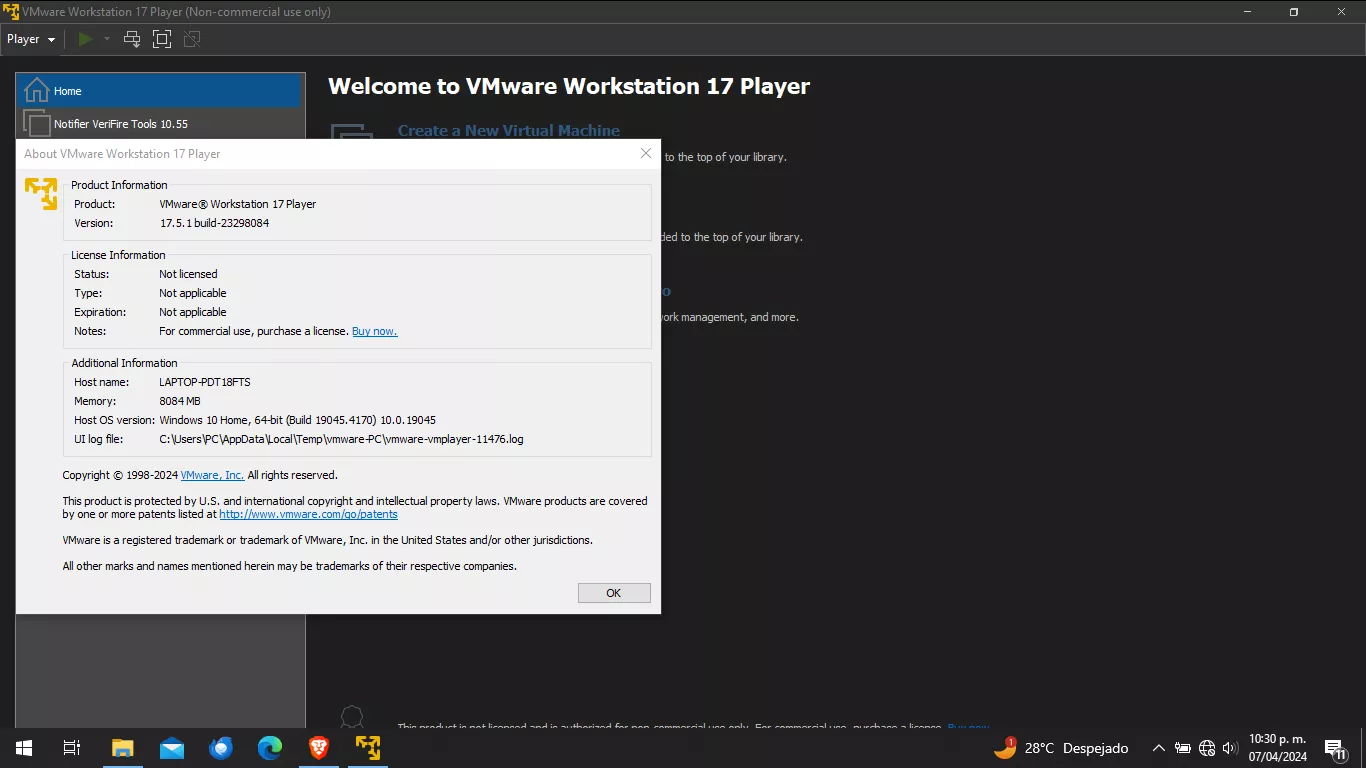Open Thunderbird from the taskbar

click(221, 748)
